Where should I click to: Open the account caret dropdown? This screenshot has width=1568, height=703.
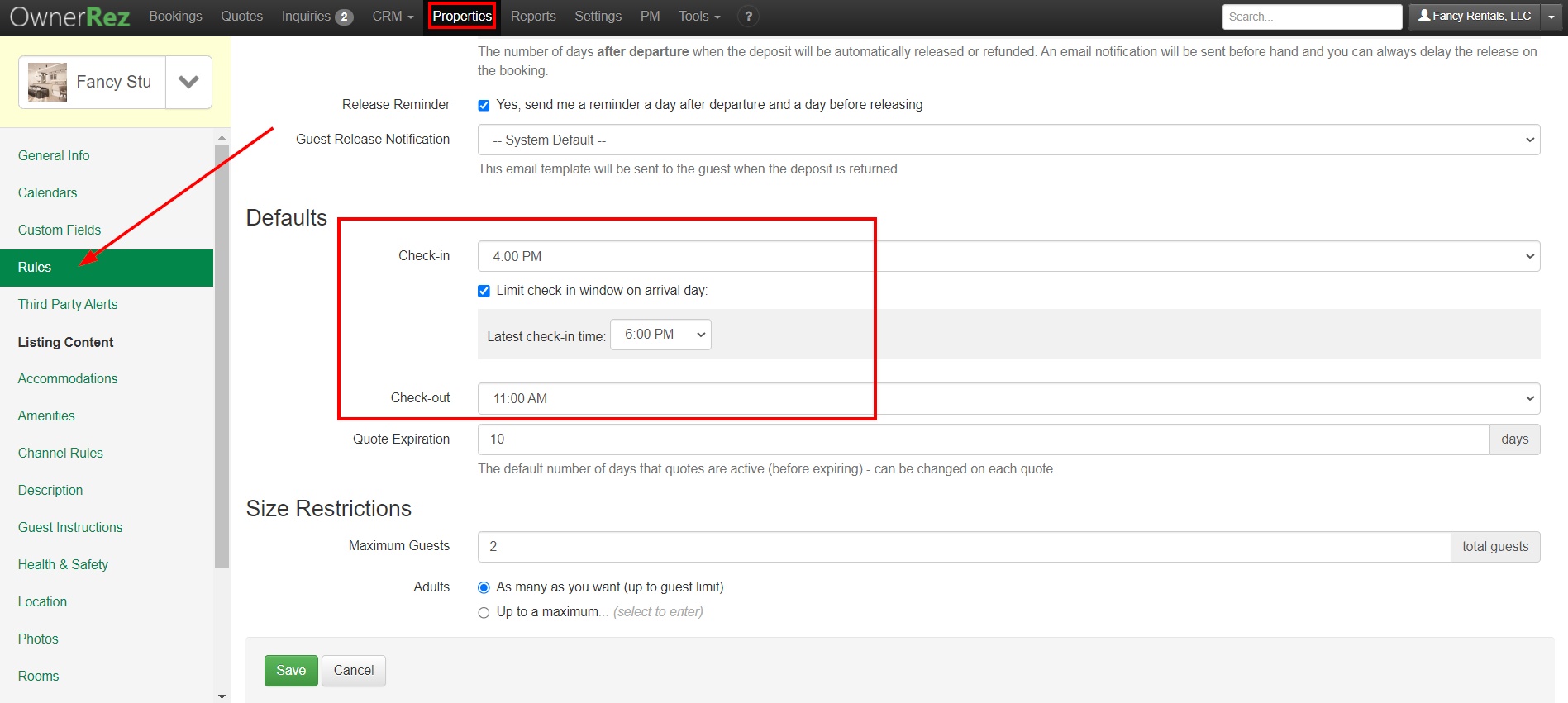pyautogui.click(x=1551, y=17)
